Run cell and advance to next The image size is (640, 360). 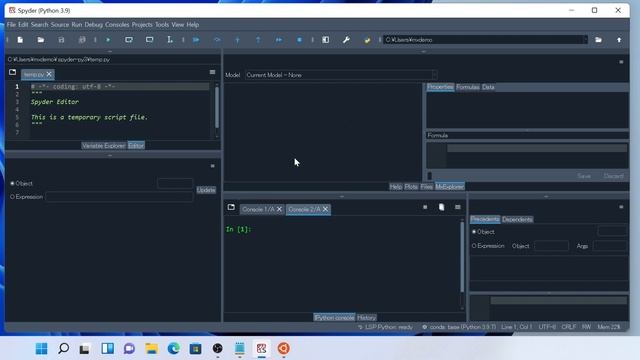pos(150,40)
